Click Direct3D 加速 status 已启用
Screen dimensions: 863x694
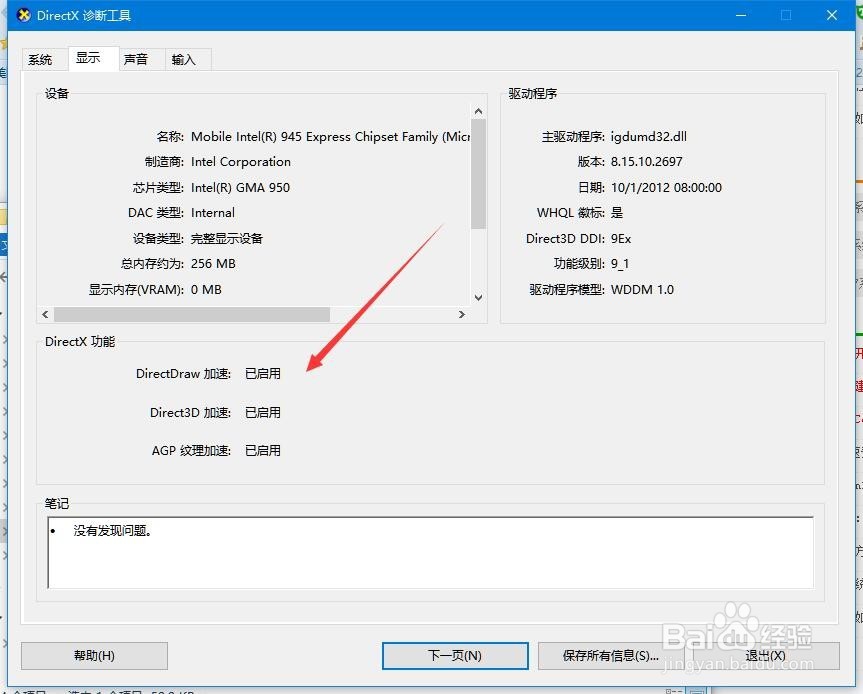coord(263,412)
